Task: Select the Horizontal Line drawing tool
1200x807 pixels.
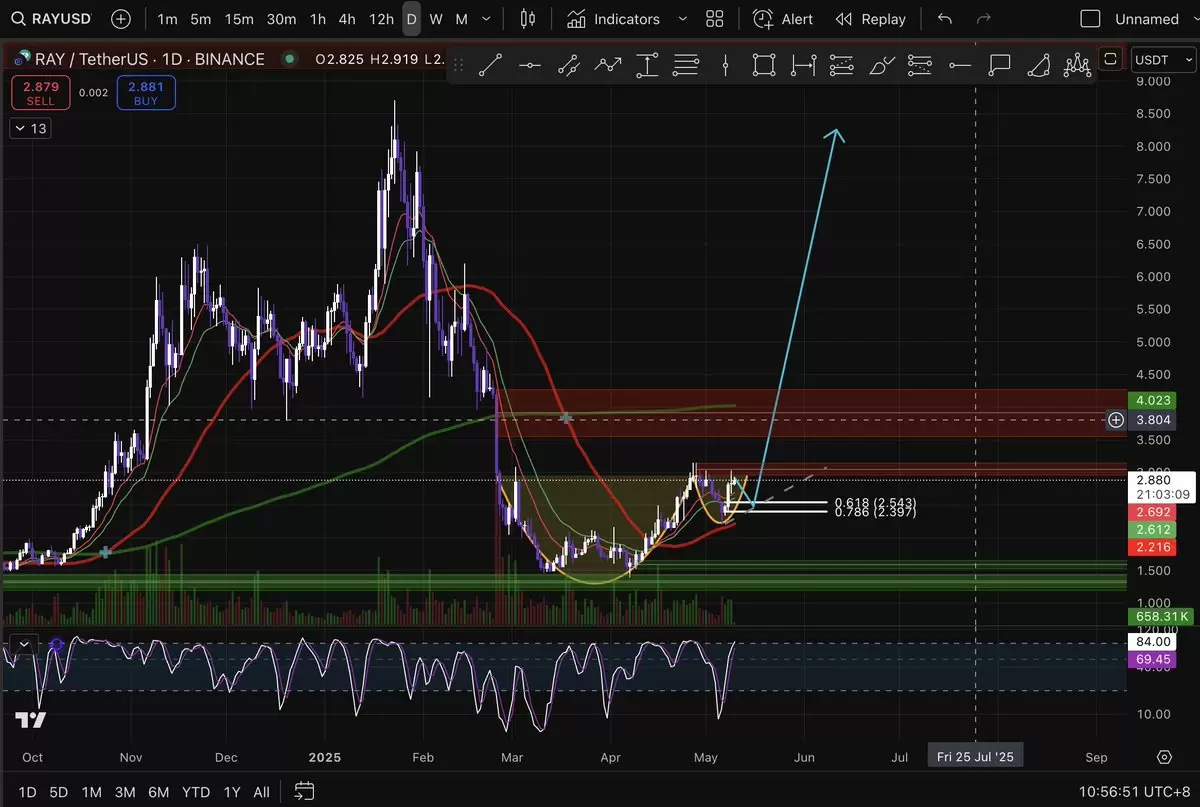Action: coord(530,66)
